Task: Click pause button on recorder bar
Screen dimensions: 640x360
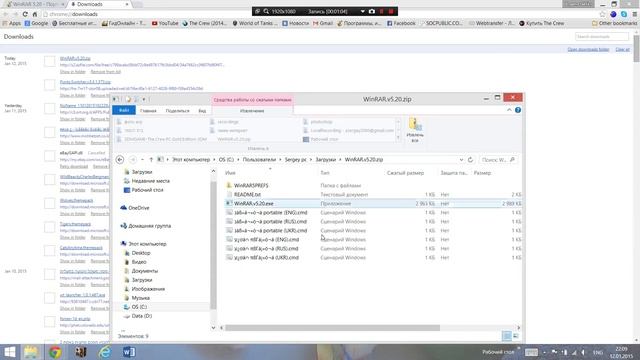Action: pyautogui.click(x=382, y=11)
